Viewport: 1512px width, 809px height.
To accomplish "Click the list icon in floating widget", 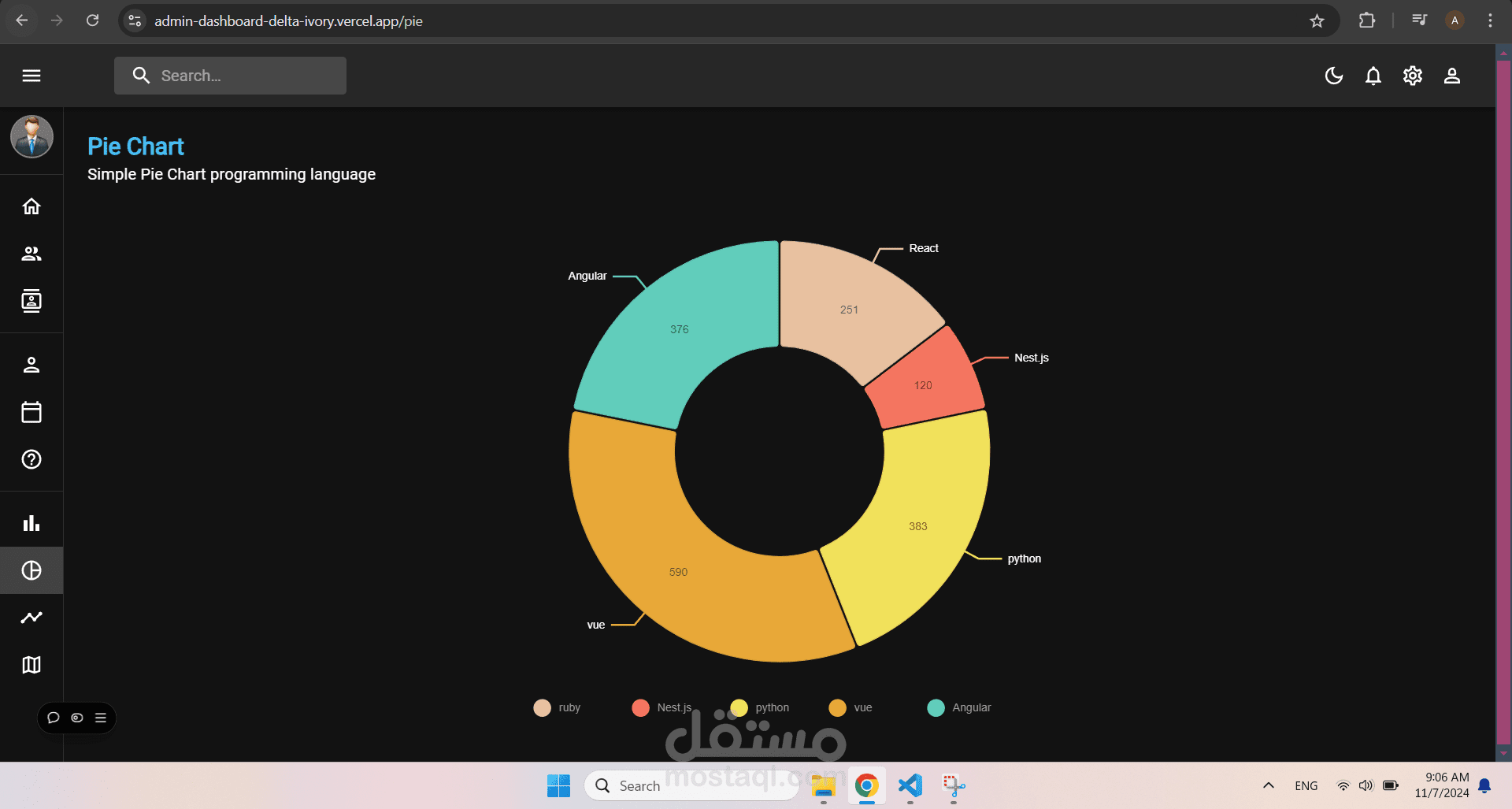I will coord(101,718).
